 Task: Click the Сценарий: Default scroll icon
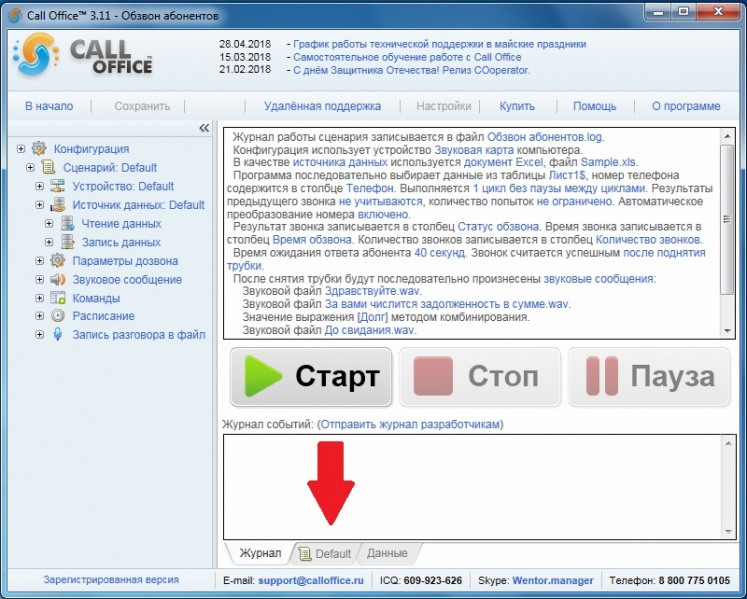click(48, 167)
